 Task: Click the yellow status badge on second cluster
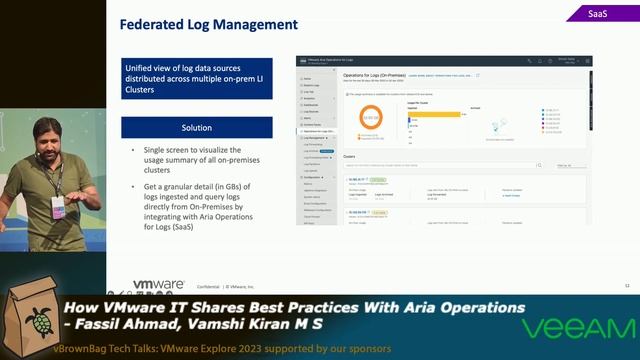pyautogui.click(x=379, y=213)
